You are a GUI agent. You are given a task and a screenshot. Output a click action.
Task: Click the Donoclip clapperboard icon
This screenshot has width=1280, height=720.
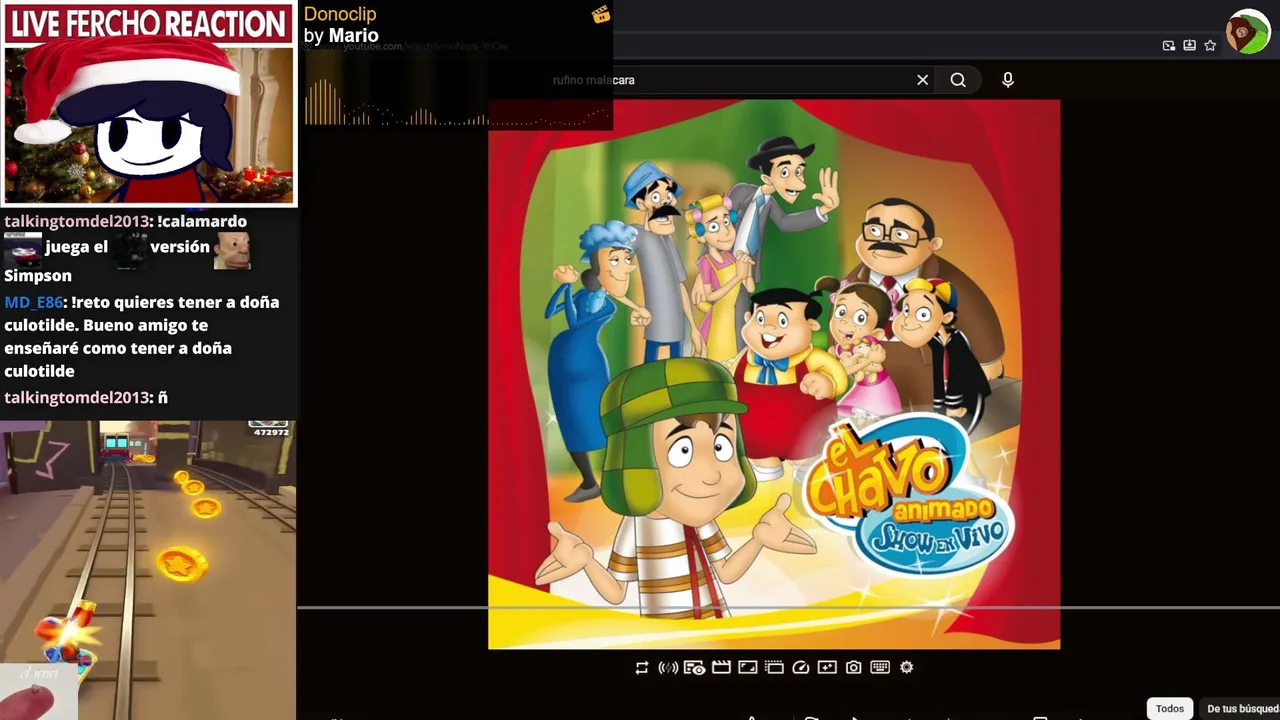coord(600,14)
